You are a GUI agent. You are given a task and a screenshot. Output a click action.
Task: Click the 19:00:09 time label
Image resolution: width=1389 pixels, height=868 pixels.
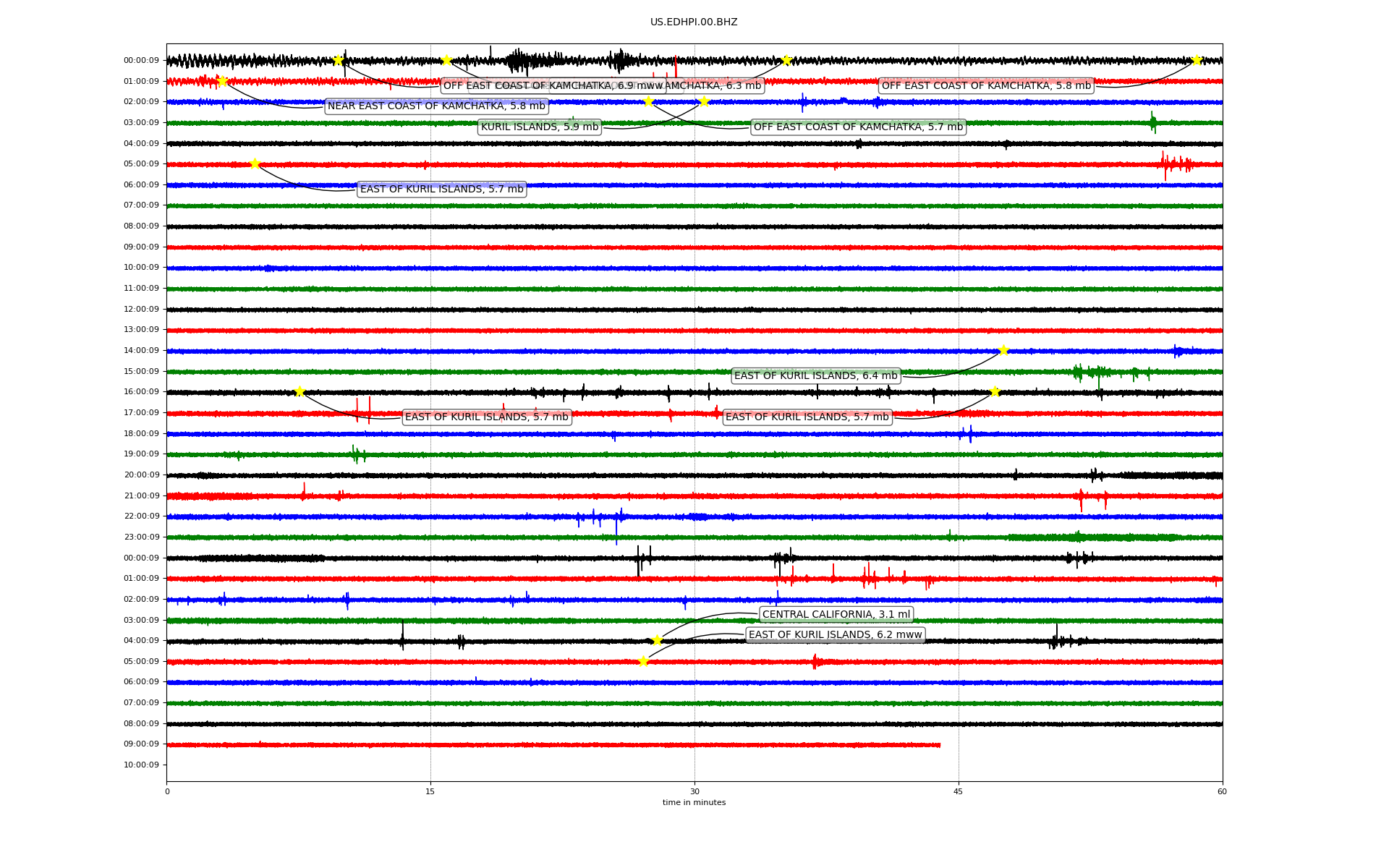point(141,454)
